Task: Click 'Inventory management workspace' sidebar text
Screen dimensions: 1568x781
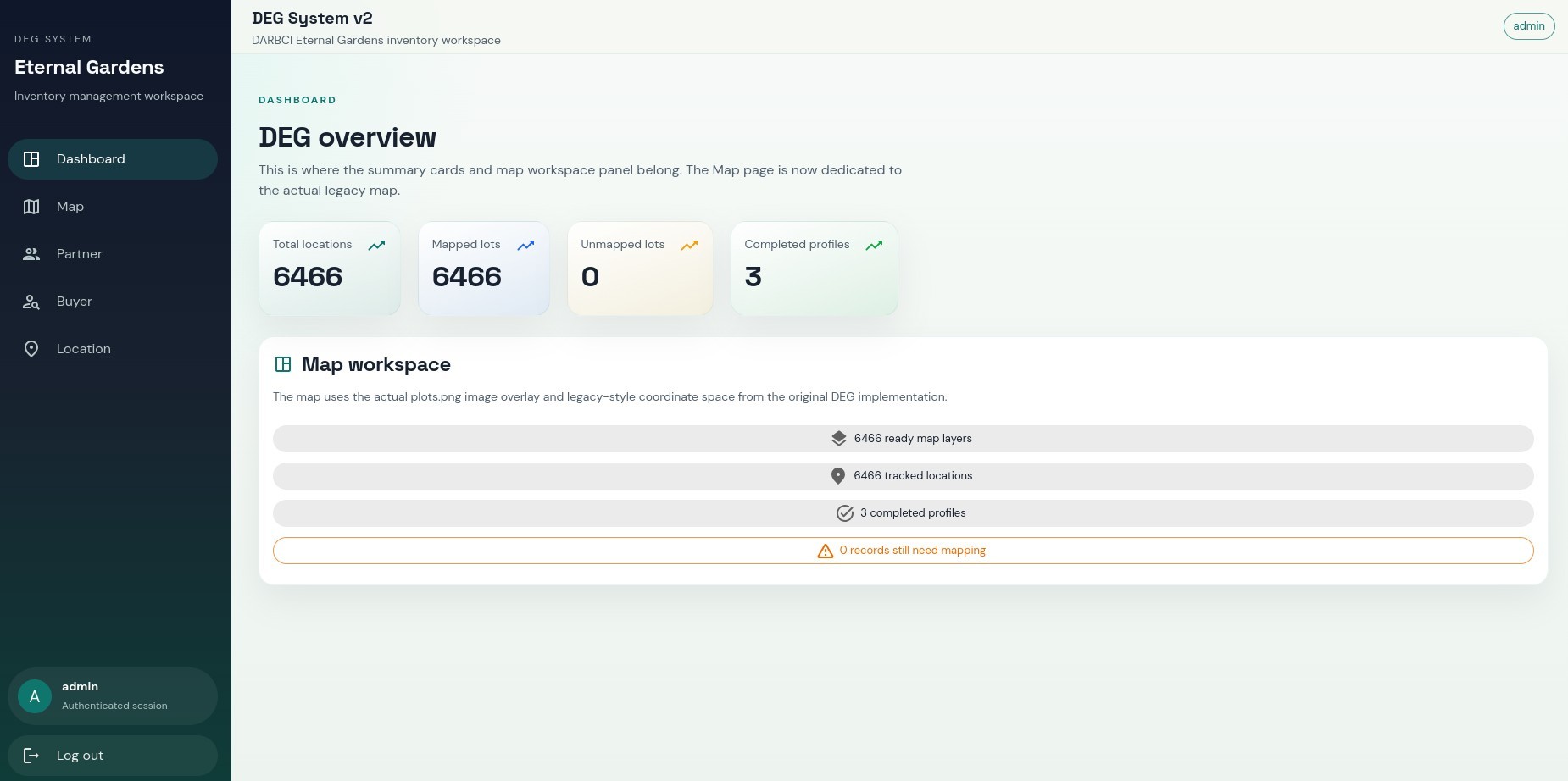Action: pyautogui.click(x=108, y=97)
